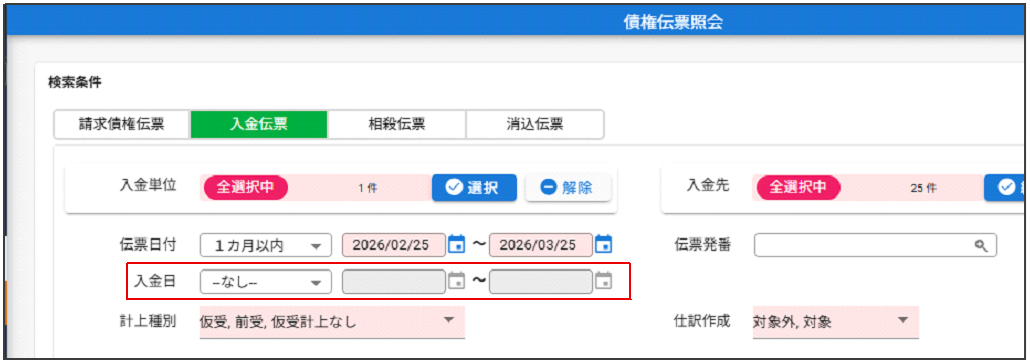
Task: Click the 25 件 count in 入金先
Action: click(x=923, y=188)
